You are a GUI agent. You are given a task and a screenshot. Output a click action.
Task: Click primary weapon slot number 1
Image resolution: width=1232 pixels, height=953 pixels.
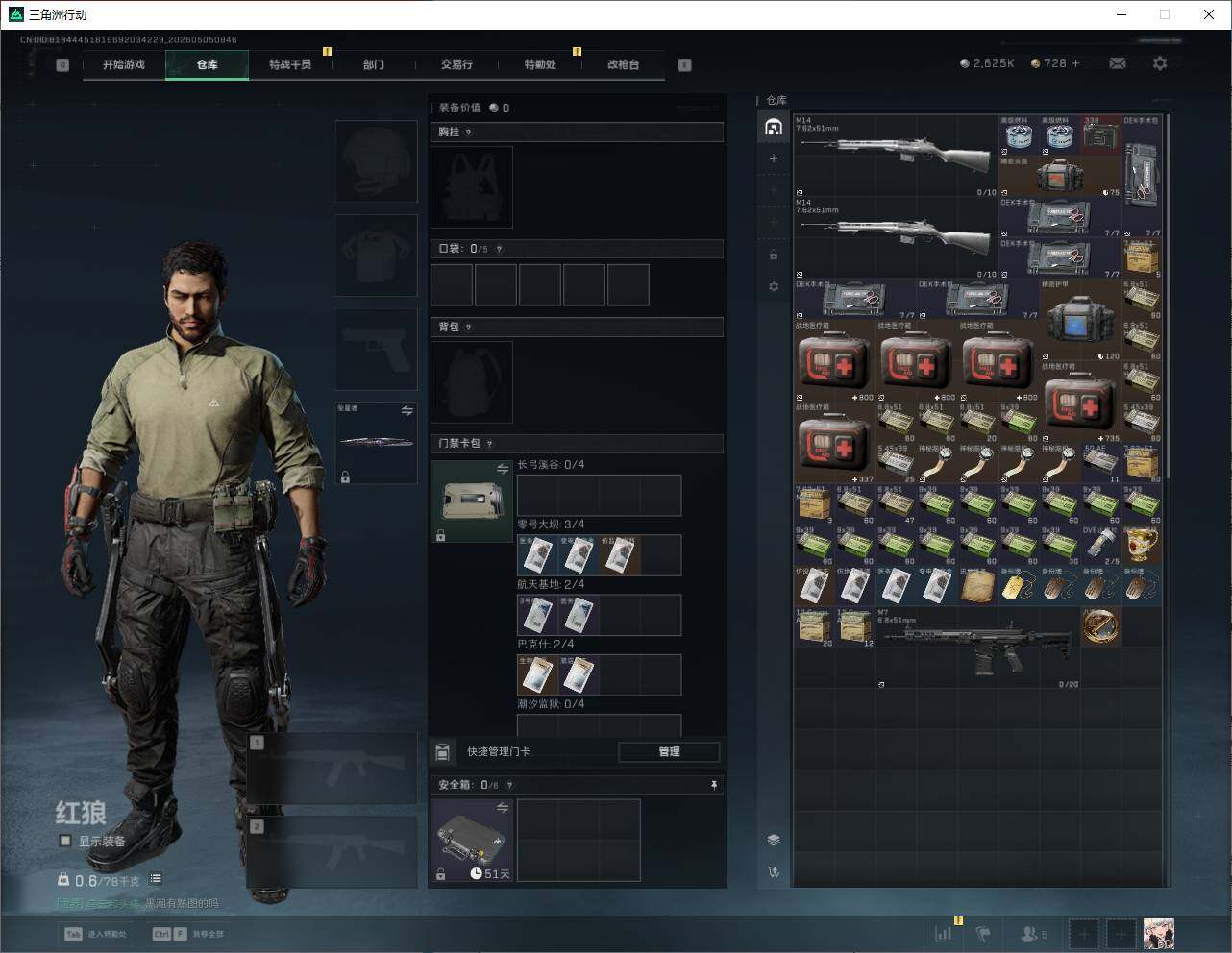click(x=333, y=770)
